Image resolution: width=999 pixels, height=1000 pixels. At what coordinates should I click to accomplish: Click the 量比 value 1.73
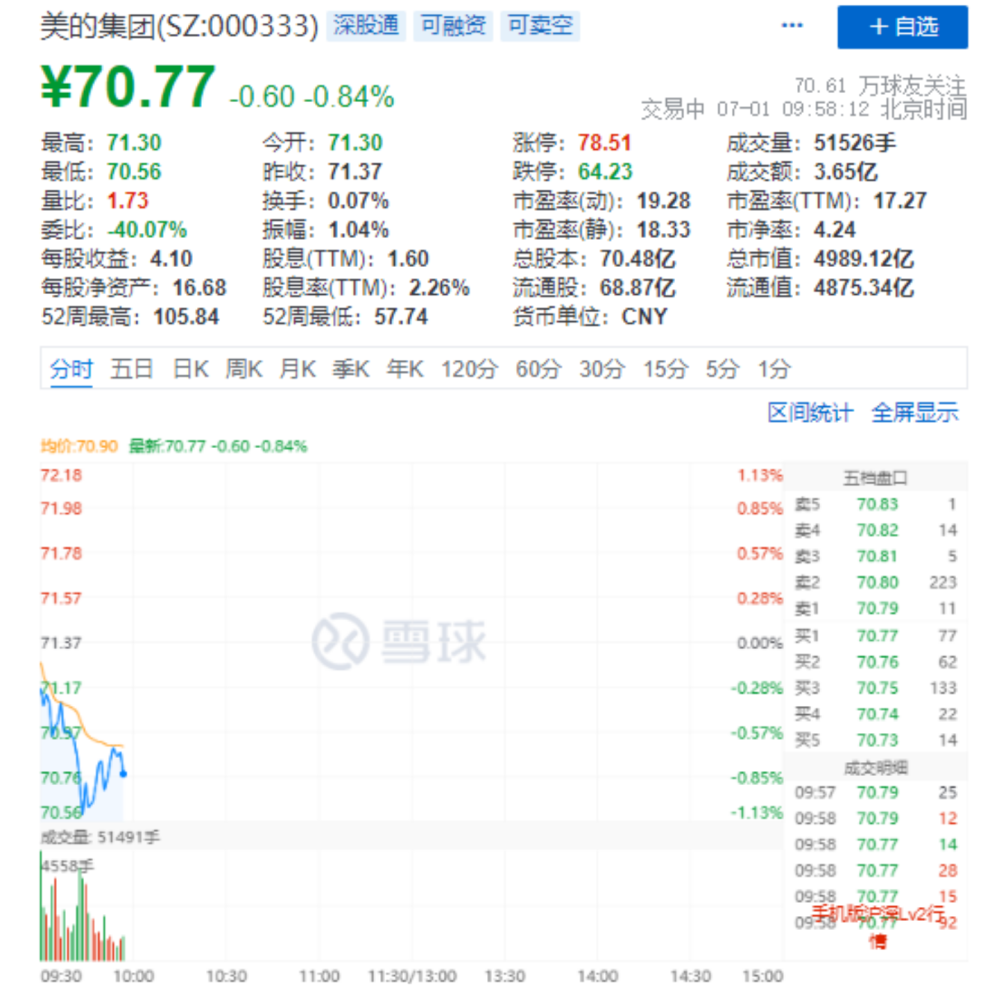pos(128,201)
